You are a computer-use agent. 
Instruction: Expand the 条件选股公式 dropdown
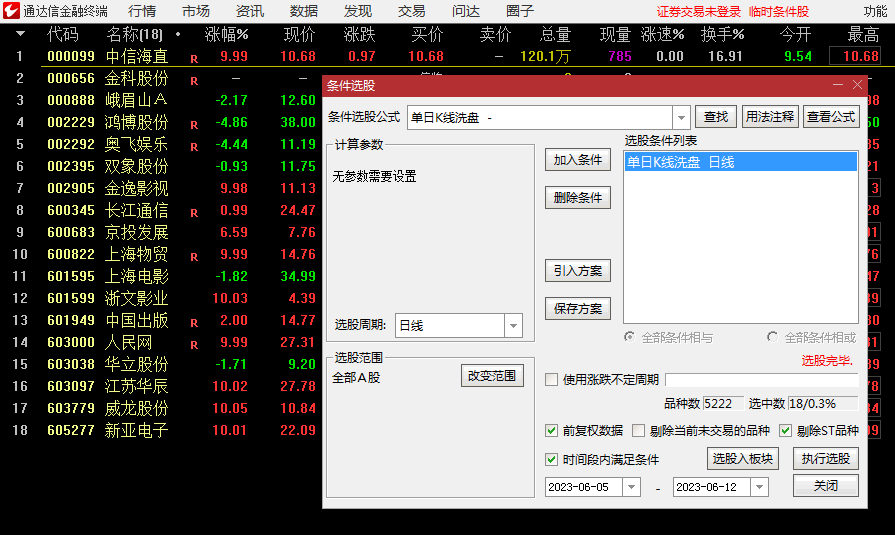tap(681, 118)
